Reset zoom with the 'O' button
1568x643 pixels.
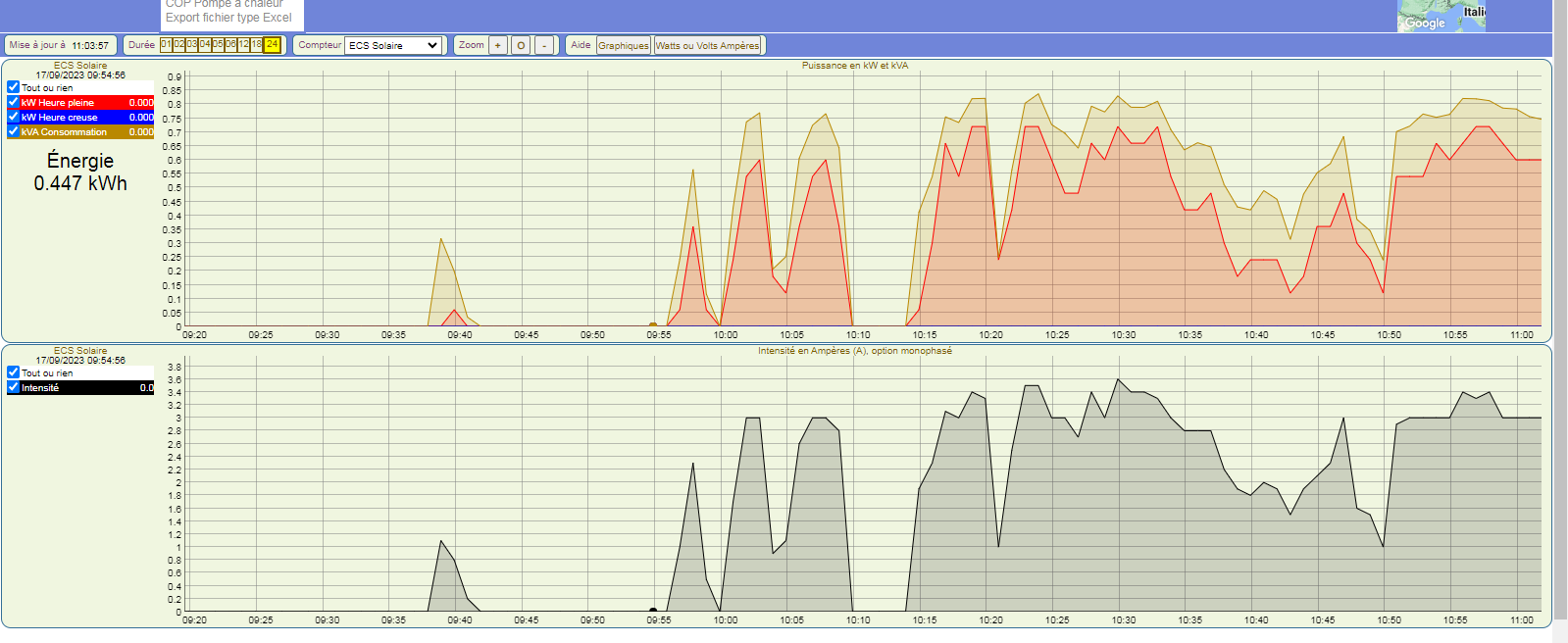point(521,45)
